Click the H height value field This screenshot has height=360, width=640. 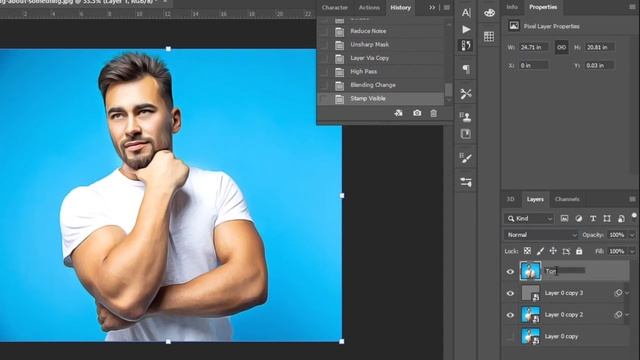point(600,47)
